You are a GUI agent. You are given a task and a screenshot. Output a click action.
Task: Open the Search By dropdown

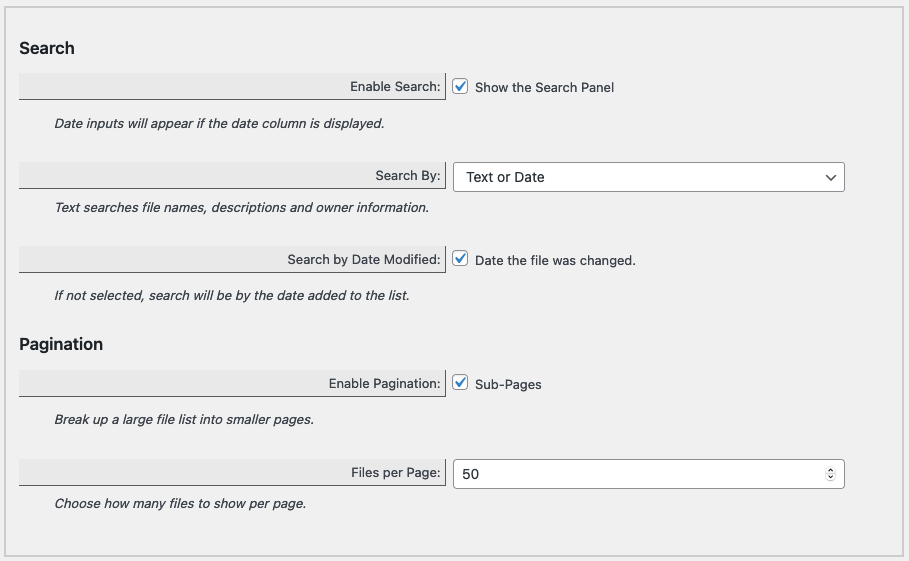pos(649,177)
